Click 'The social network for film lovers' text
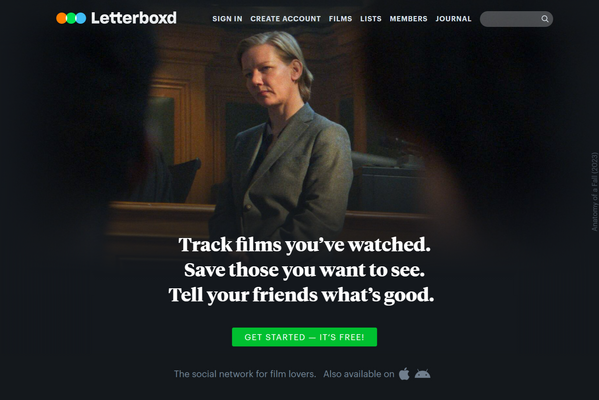Screen dimensions: 599x400 click(x=245, y=374)
